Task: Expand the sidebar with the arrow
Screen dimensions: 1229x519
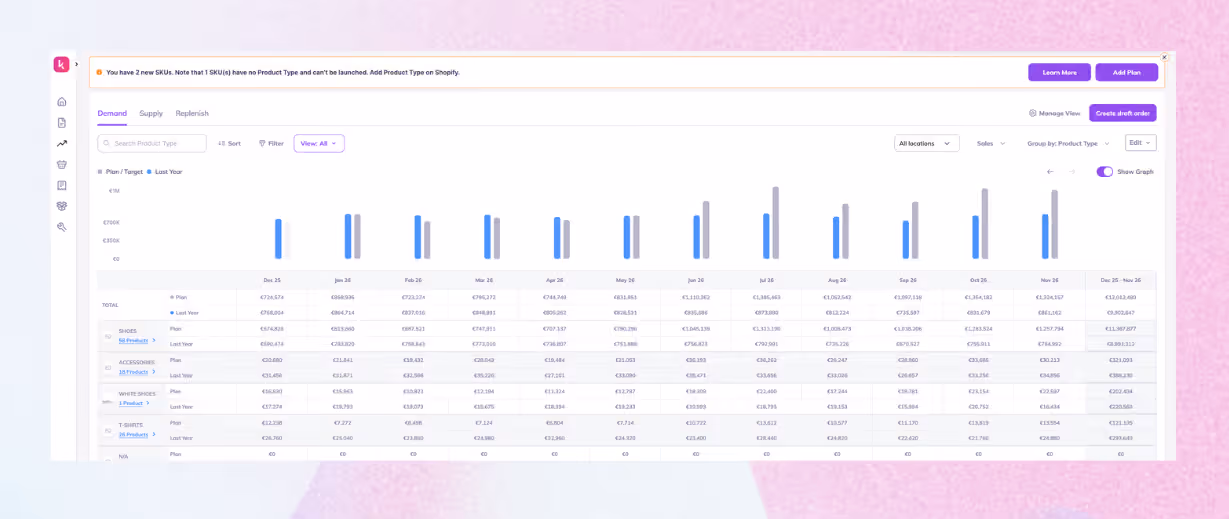Action: [77, 64]
